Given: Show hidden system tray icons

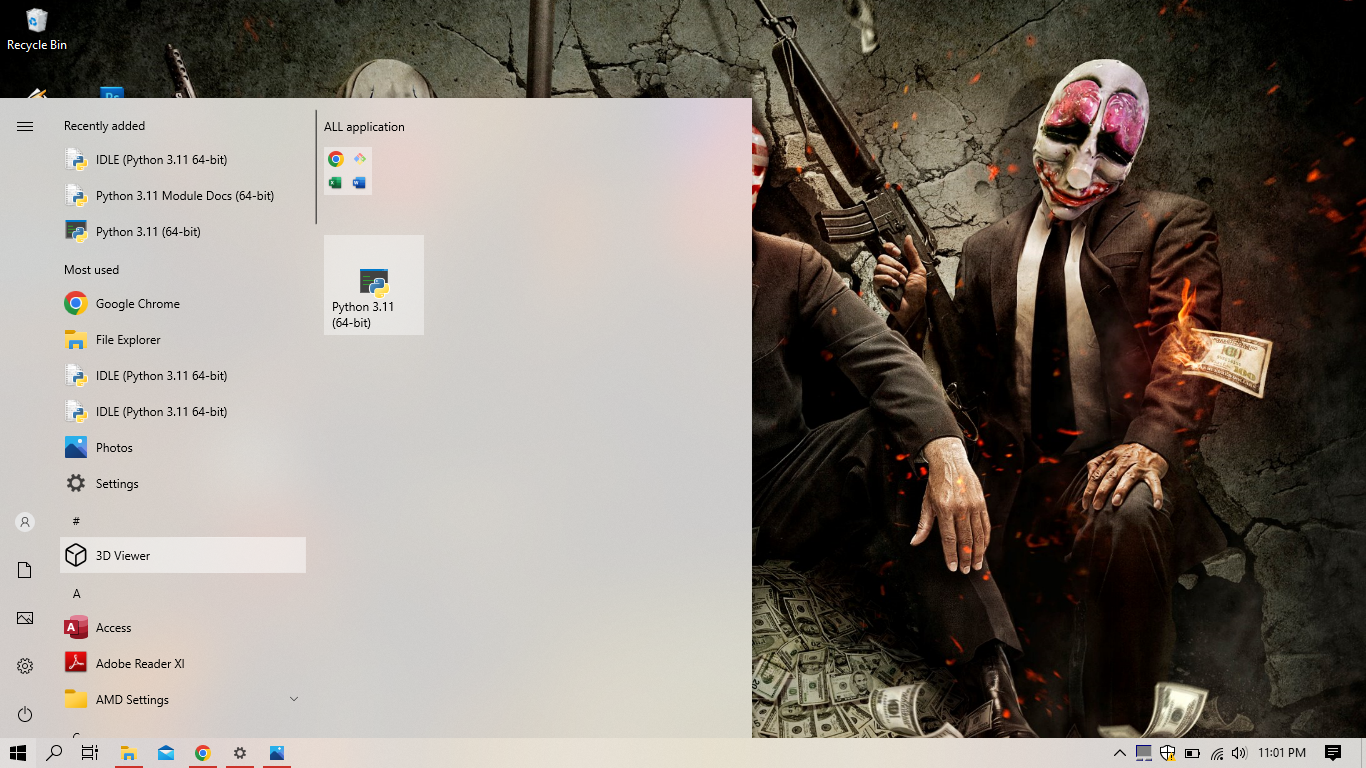Looking at the screenshot, I should pyautogui.click(x=1120, y=753).
